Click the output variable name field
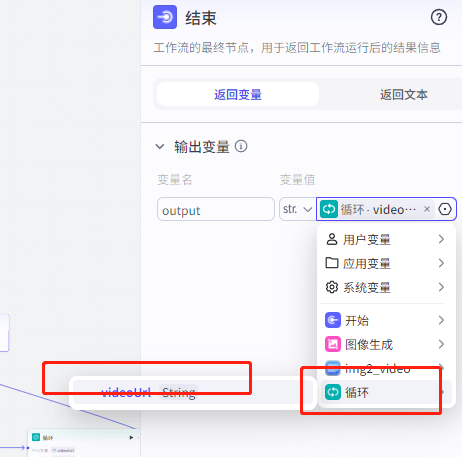Screen dimensions: 462x457 (216, 209)
